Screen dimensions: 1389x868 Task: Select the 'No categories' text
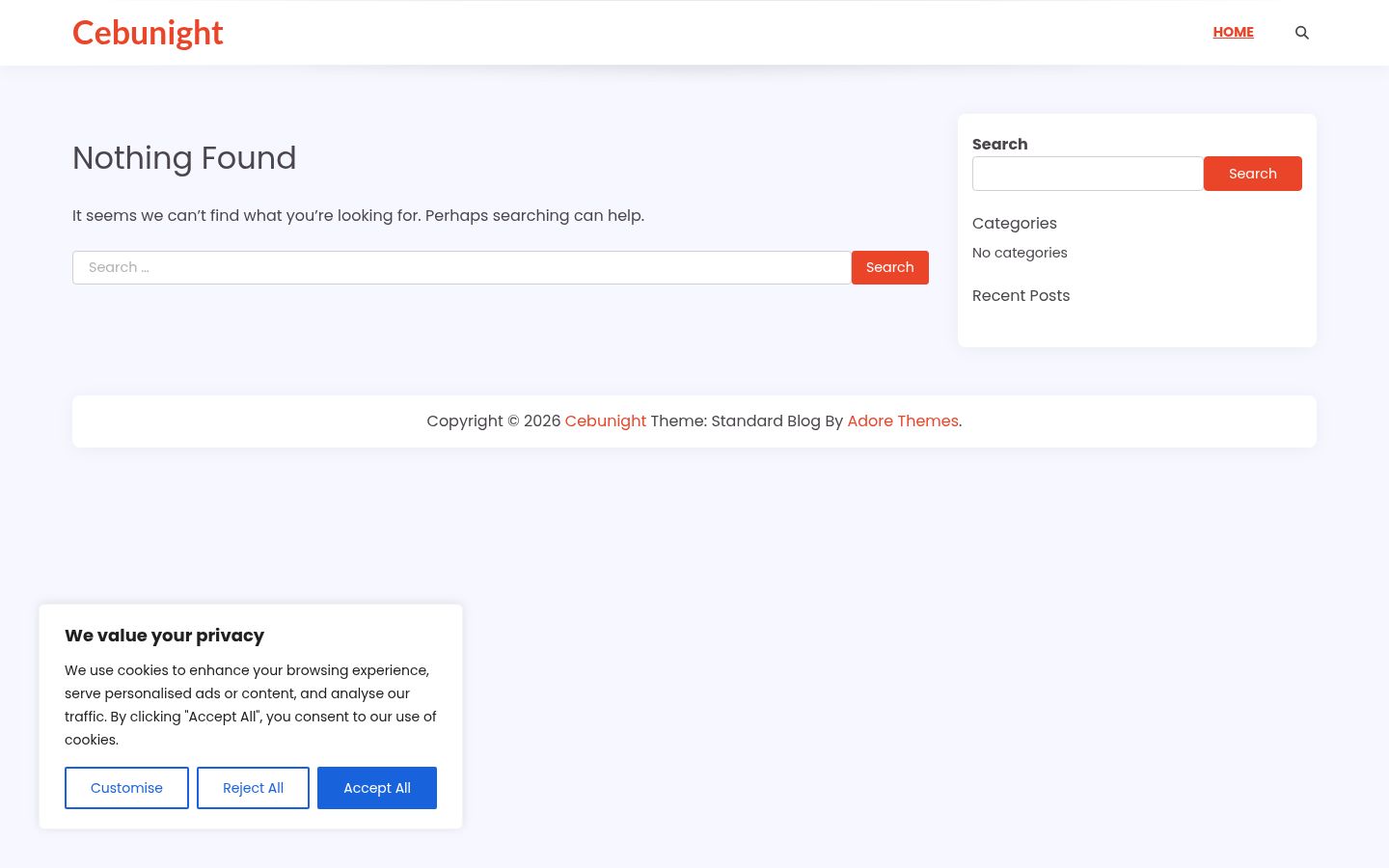coord(1020,253)
